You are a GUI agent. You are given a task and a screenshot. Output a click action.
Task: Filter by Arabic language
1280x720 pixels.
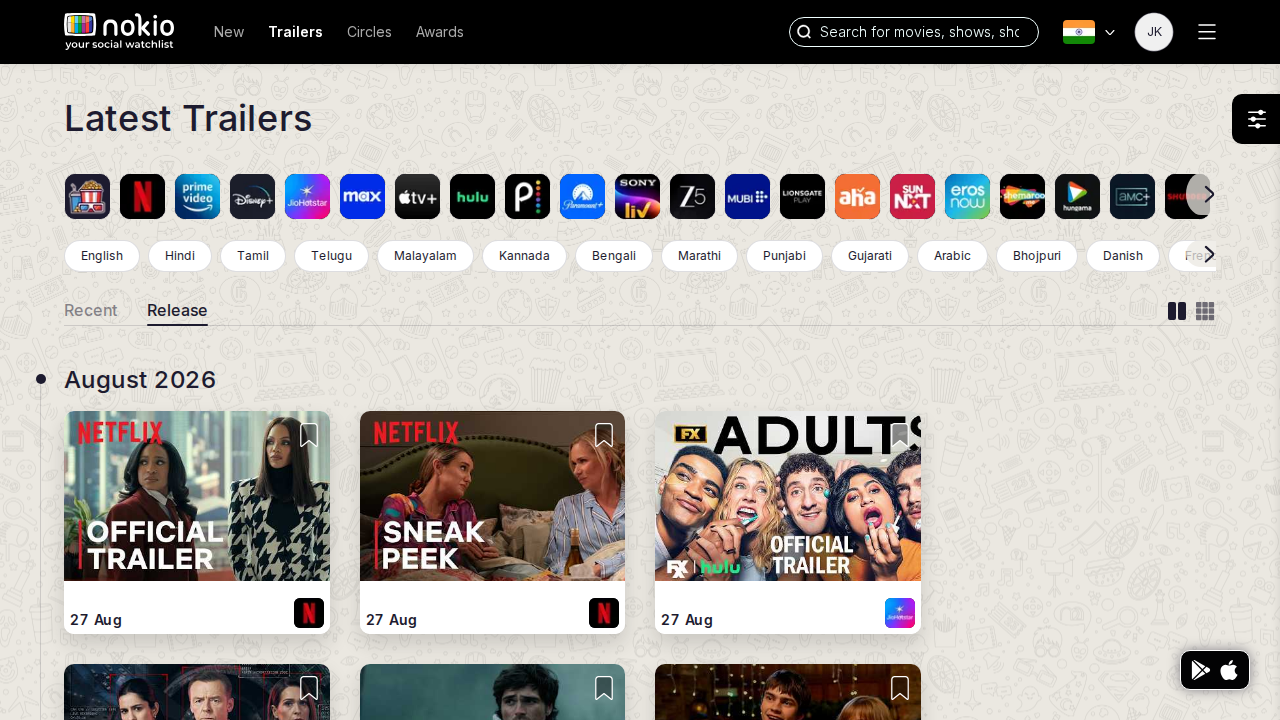tap(952, 256)
